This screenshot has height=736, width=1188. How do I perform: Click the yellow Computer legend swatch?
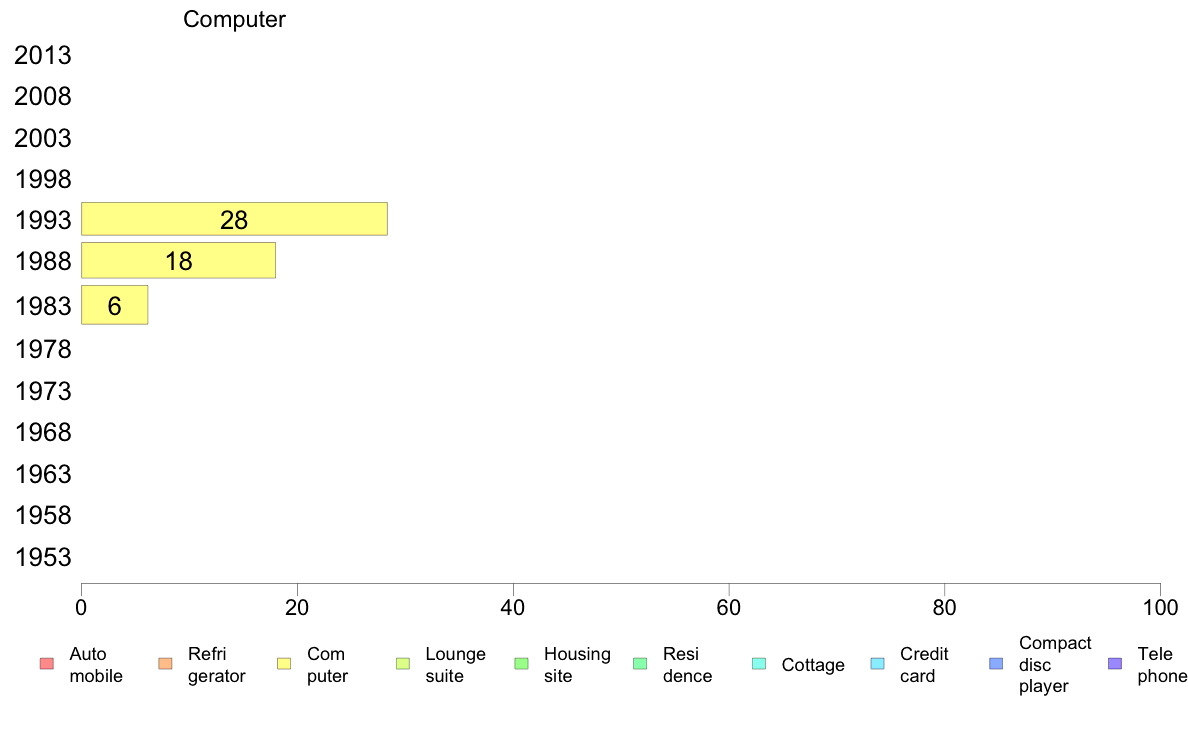tap(284, 664)
